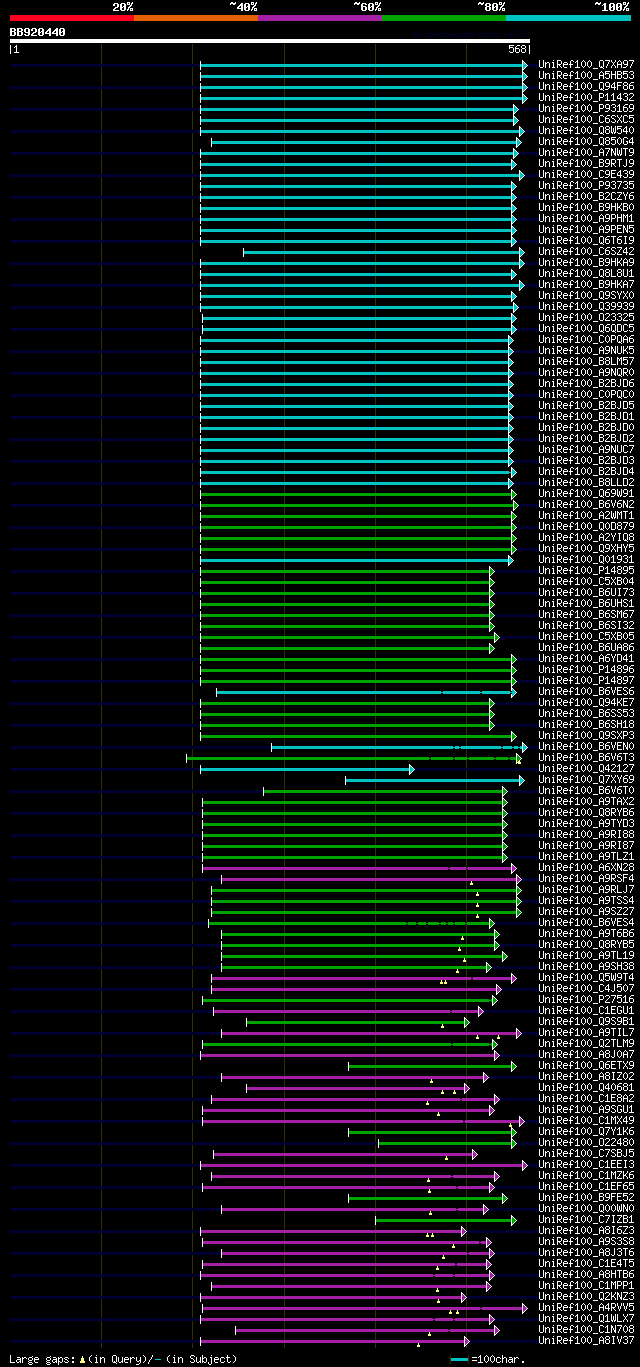This screenshot has height=1367, width=640.
Task: Click the purple ~60% identity legend segment
Action: (x=319, y=18)
